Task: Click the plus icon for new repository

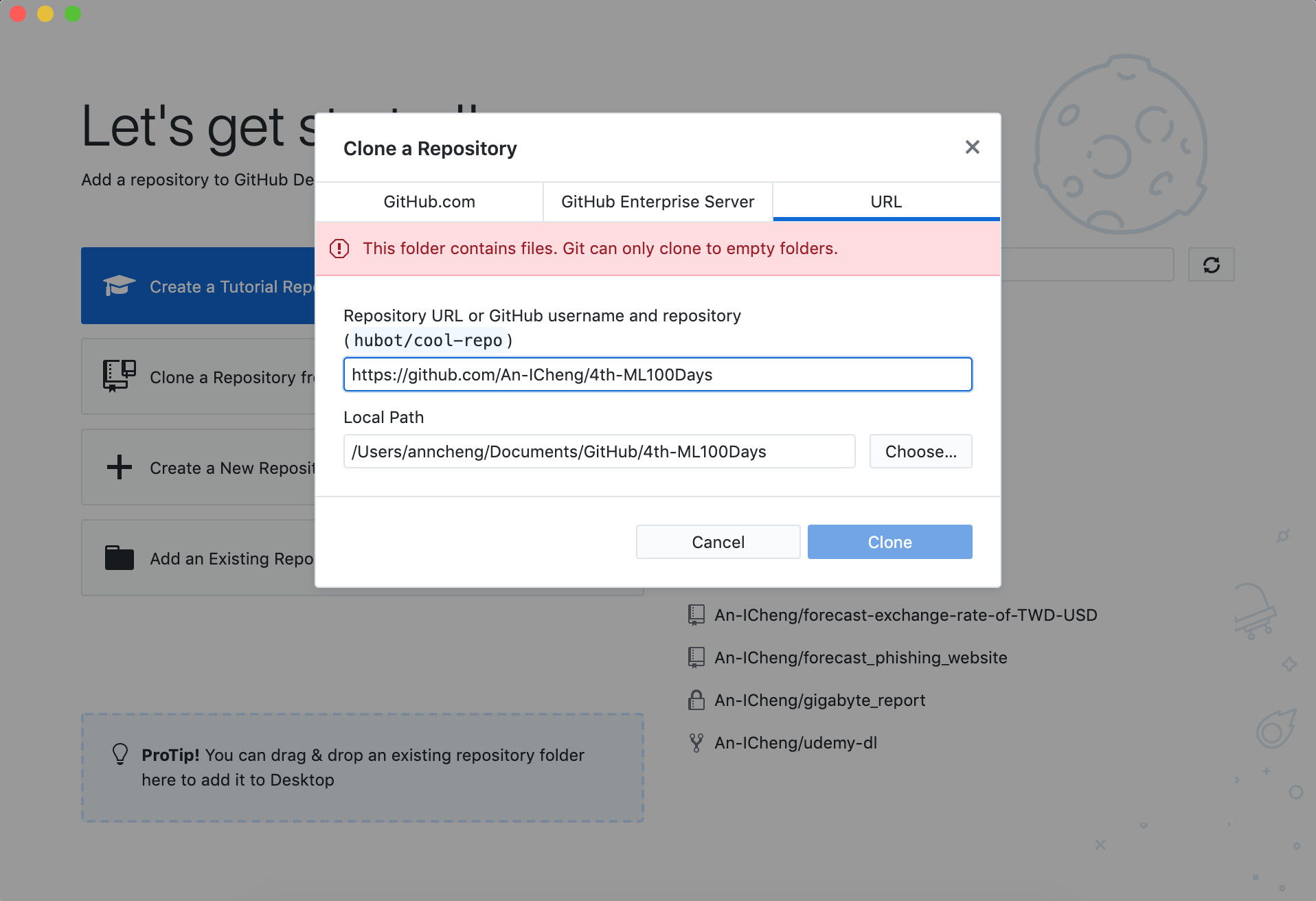Action: [x=119, y=467]
